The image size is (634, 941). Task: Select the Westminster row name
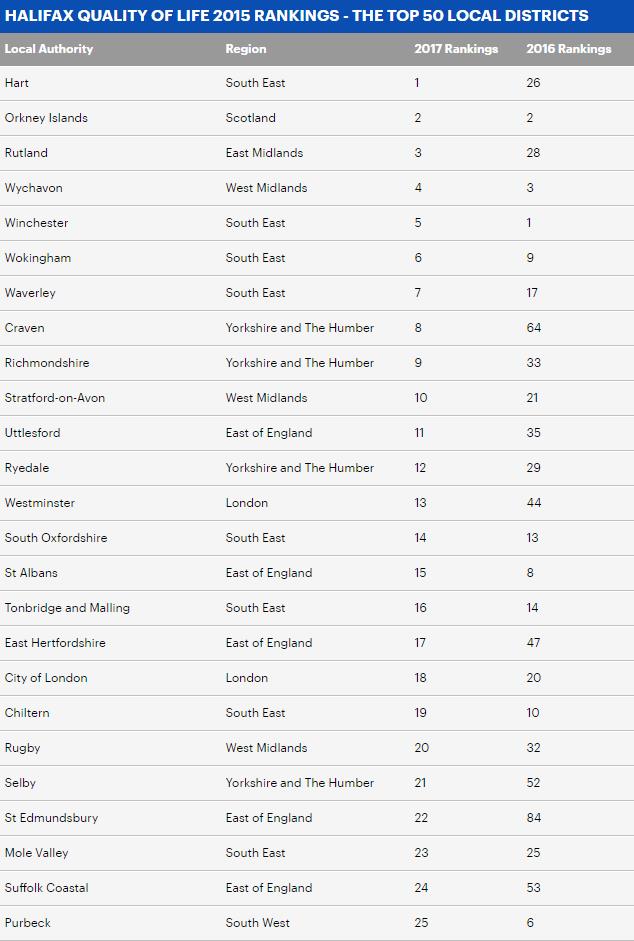(39, 503)
